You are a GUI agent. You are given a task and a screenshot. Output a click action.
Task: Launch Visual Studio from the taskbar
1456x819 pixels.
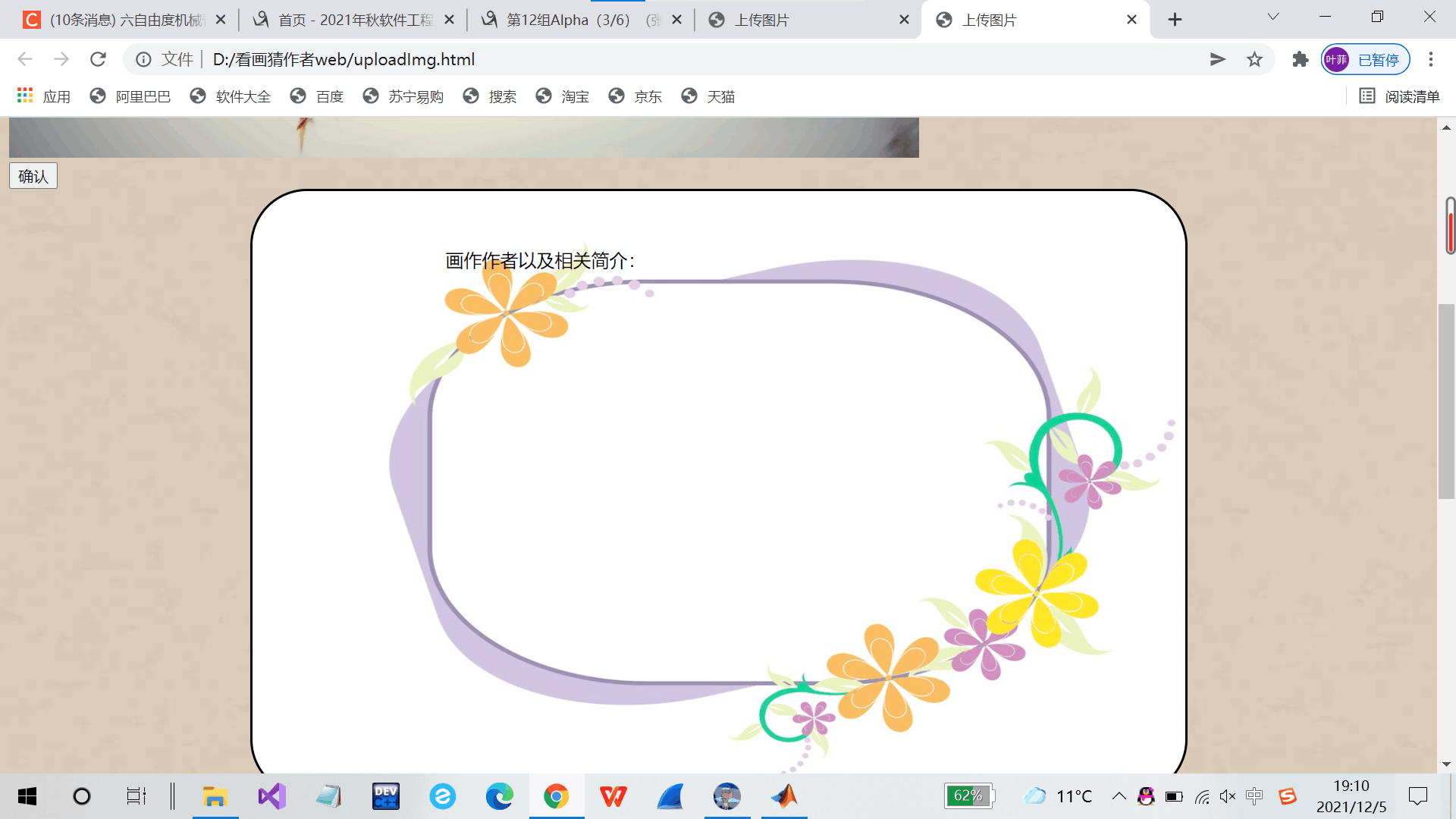(x=271, y=796)
